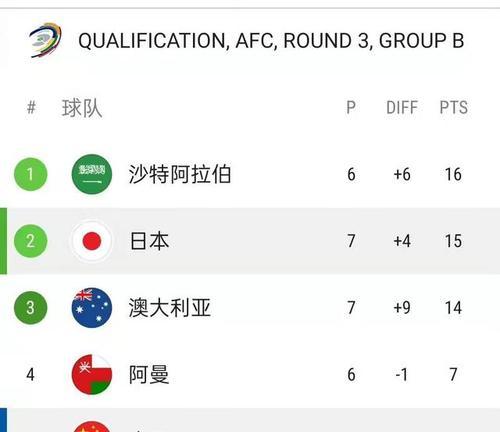Screen dimensions: 500x432
Task: Open the Oman flag icon
Action: pyautogui.click(x=92, y=374)
